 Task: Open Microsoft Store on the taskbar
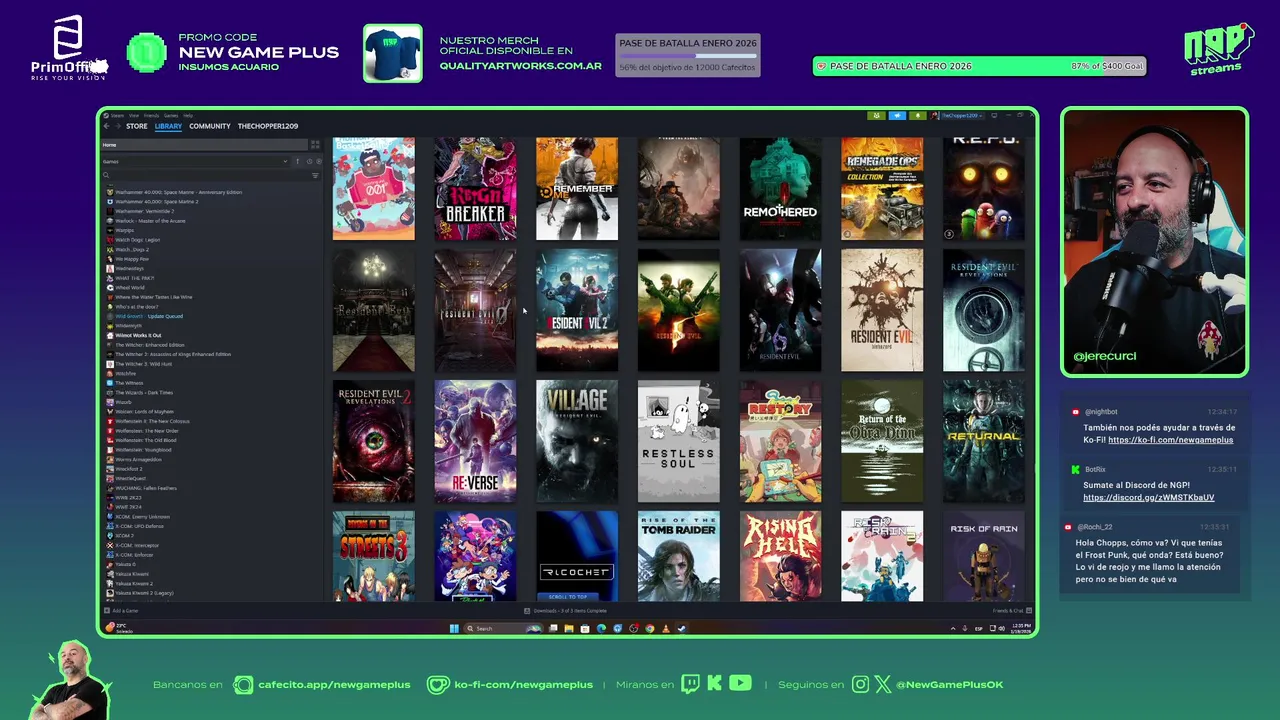pos(585,628)
